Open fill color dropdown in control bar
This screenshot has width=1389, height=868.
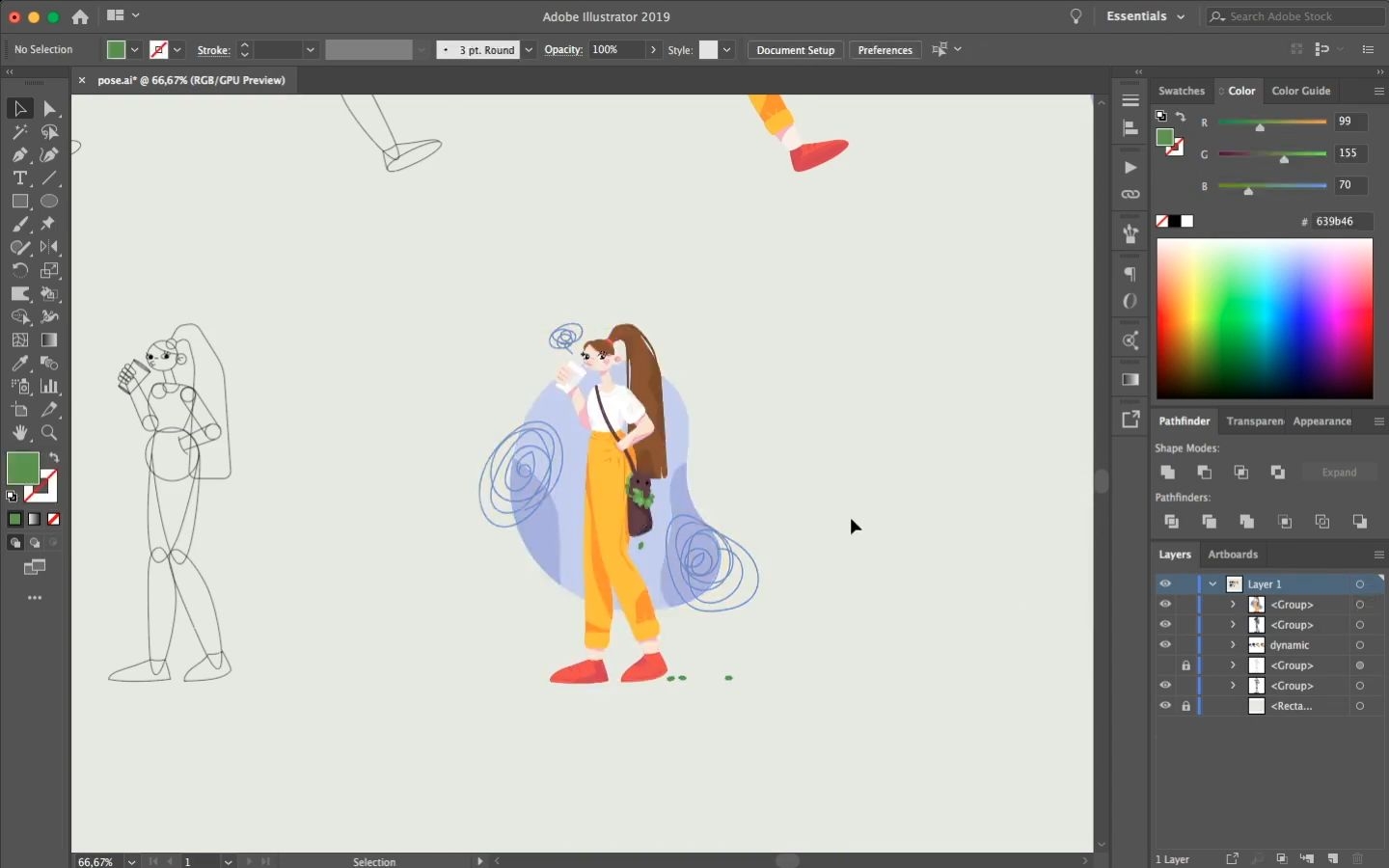[x=135, y=50]
